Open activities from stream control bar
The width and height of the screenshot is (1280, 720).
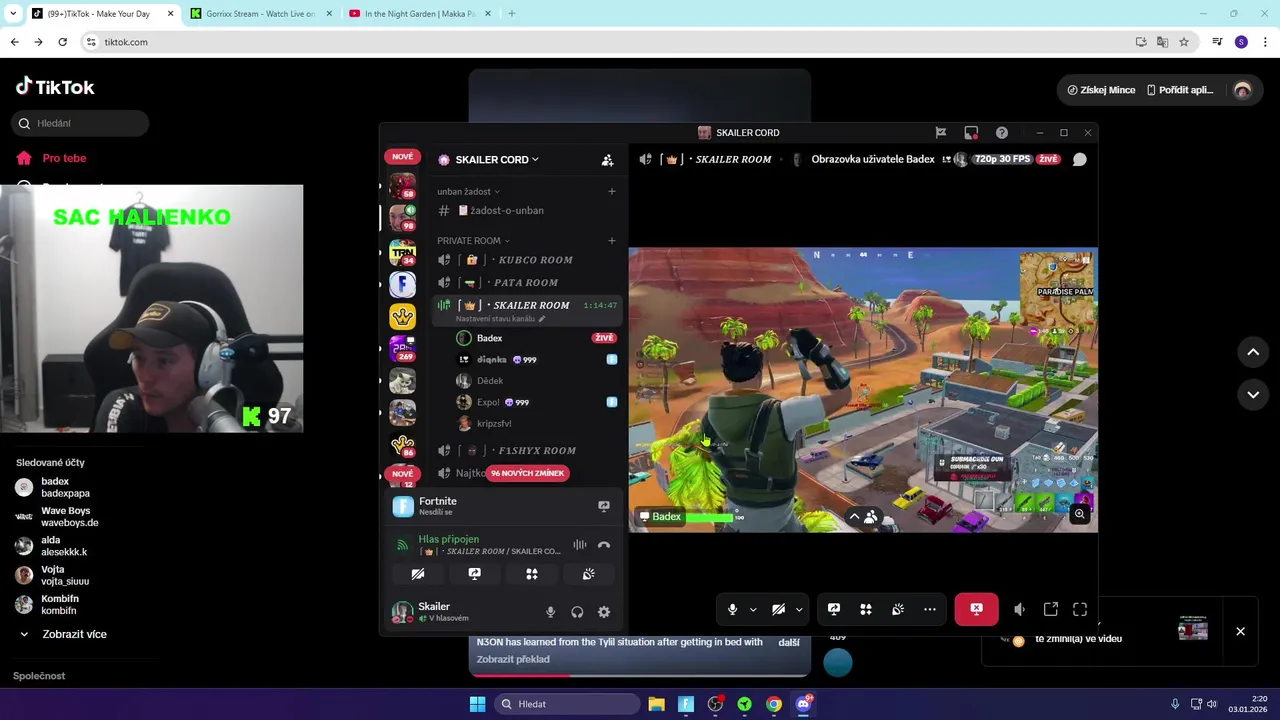866,609
